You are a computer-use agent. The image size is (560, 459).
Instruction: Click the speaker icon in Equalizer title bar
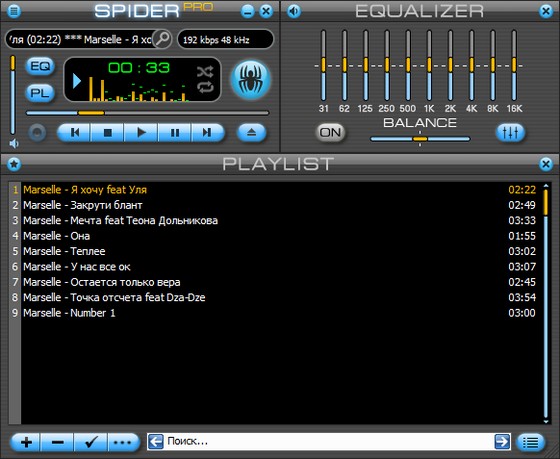(294, 11)
